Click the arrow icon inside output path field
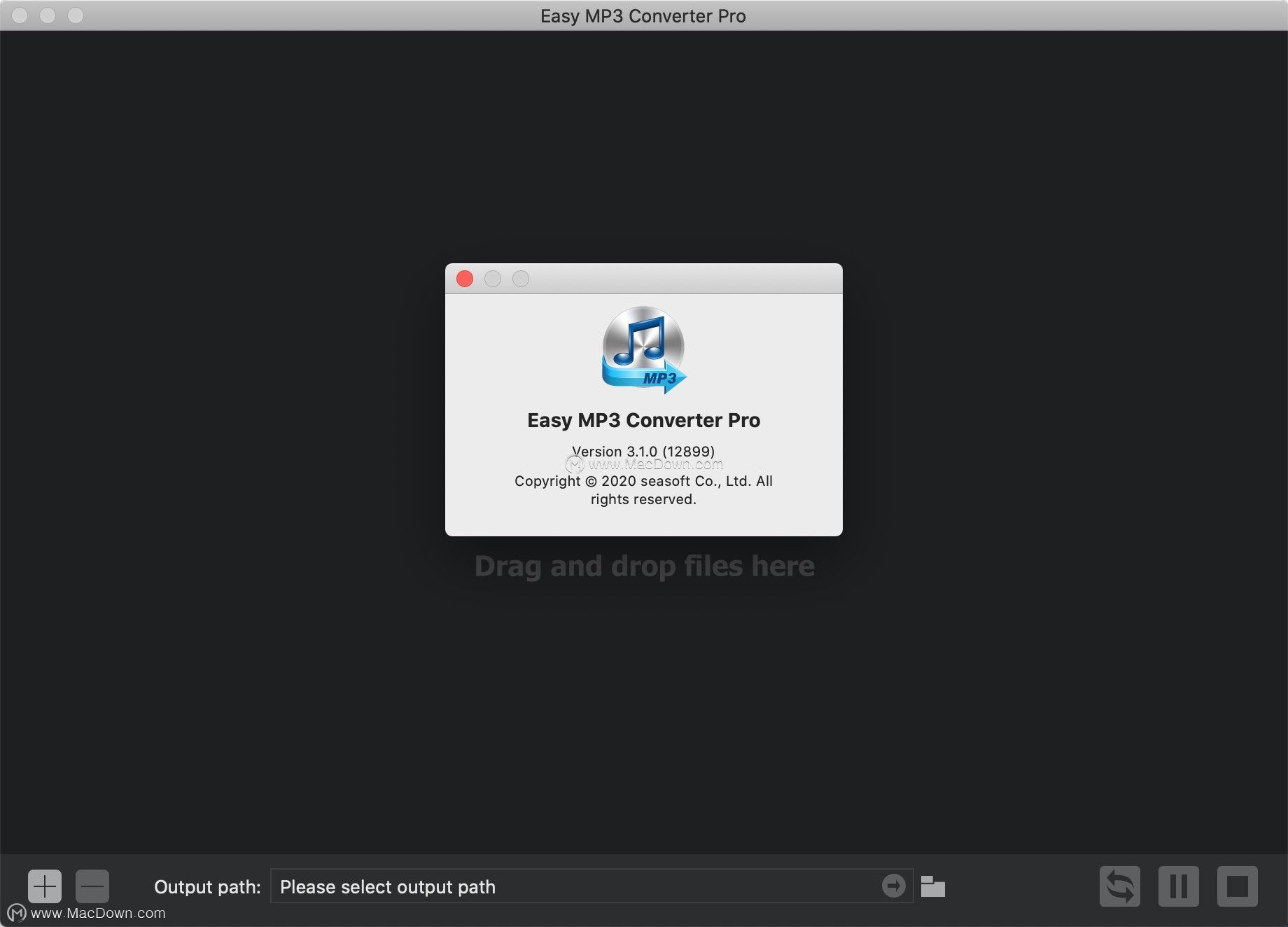The image size is (1288, 927). [893, 886]
